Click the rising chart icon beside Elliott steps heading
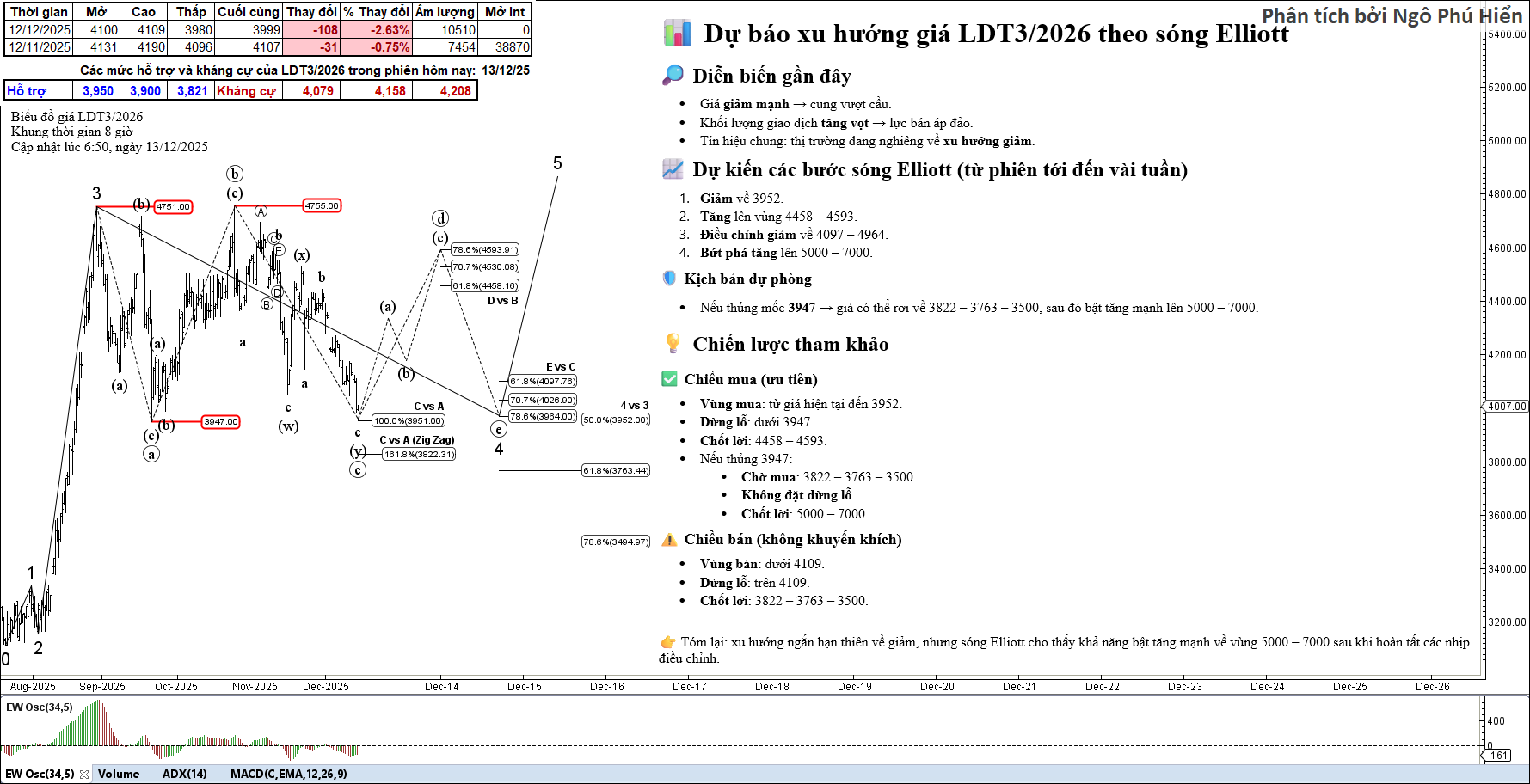The height and width of the screenshot is (784, 1530). [x=673, y=169]
